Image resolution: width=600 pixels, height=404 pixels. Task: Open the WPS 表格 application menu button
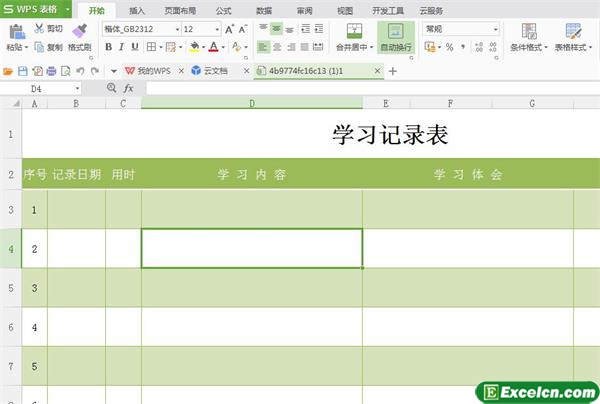(36, 9)
